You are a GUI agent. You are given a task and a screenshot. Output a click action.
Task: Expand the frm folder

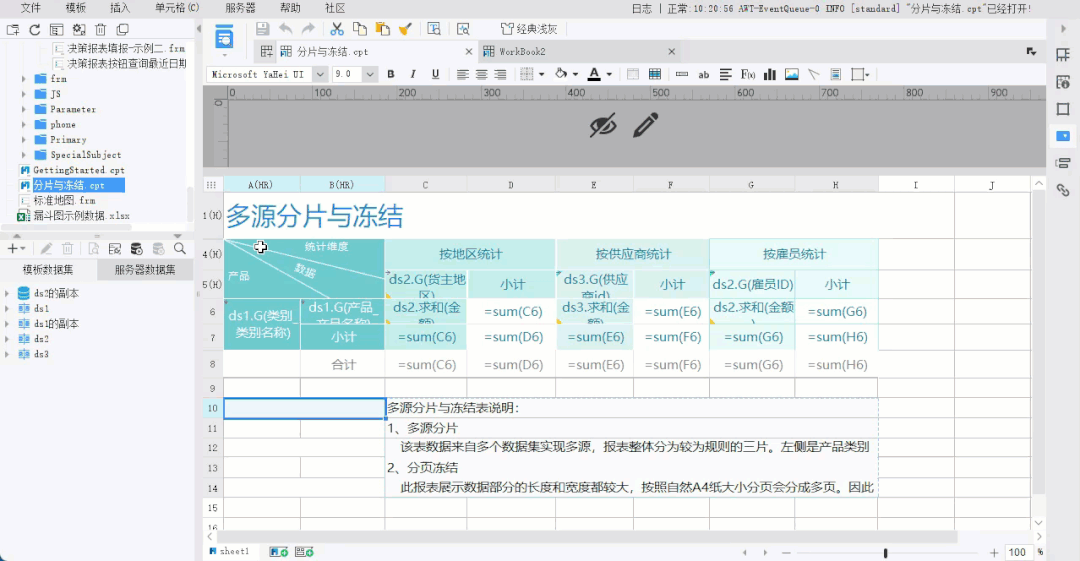pos(23,79)
